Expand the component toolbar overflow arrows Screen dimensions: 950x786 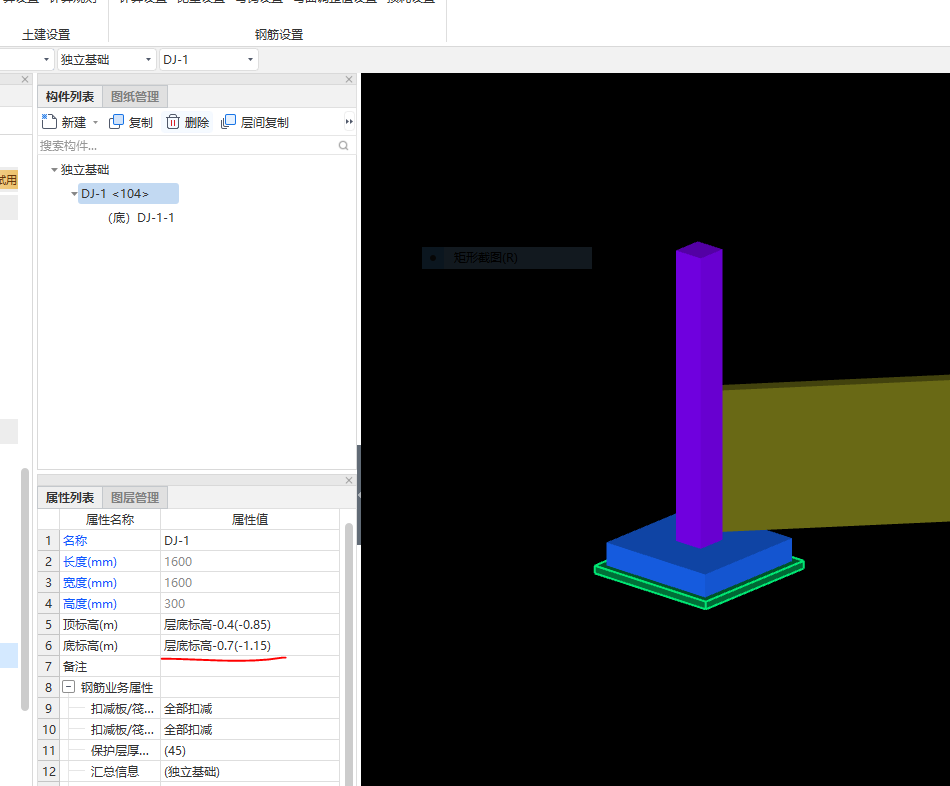[349, 122]
